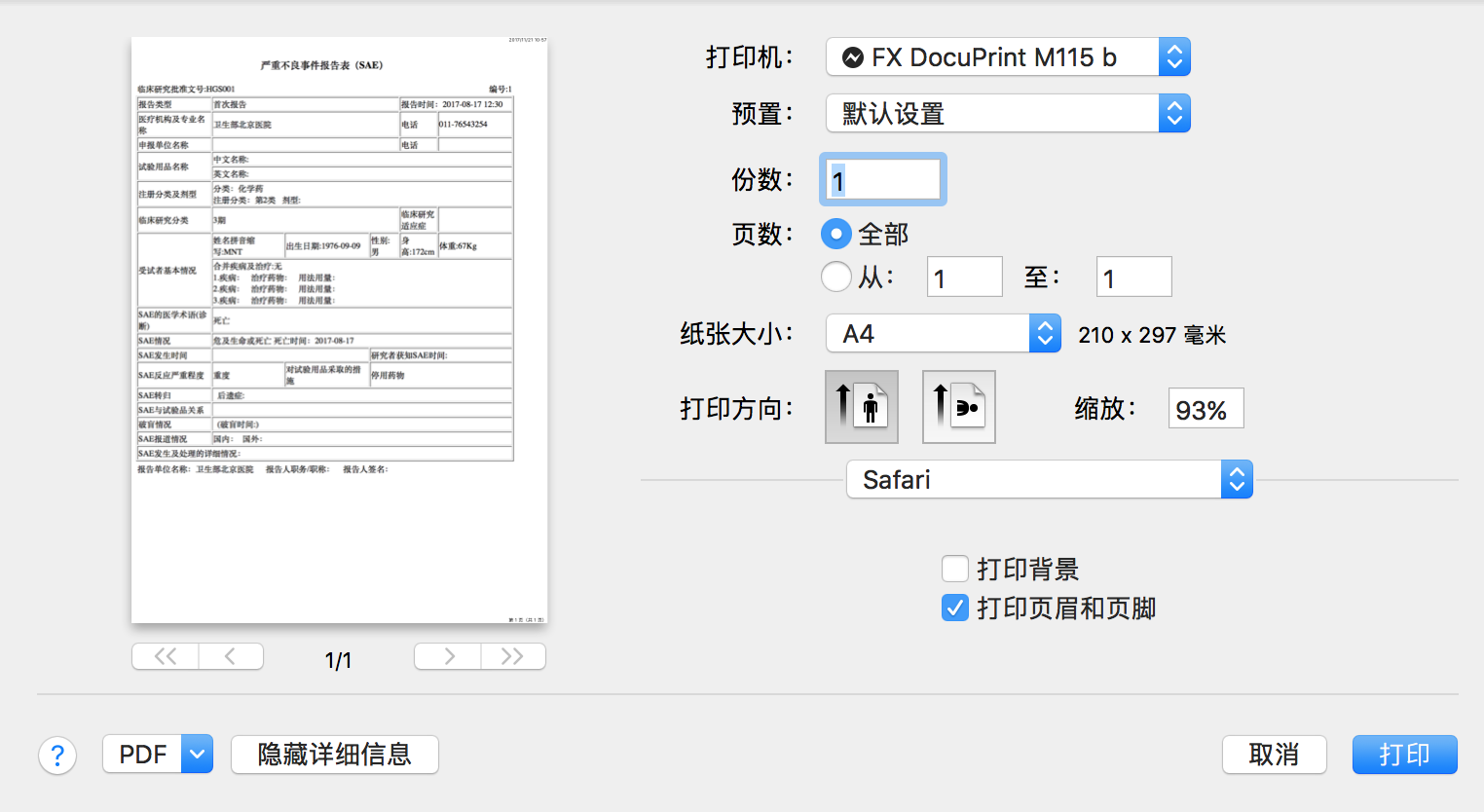
Task: Select portrait print orientation icon
Action: click(x=861, y=407)
